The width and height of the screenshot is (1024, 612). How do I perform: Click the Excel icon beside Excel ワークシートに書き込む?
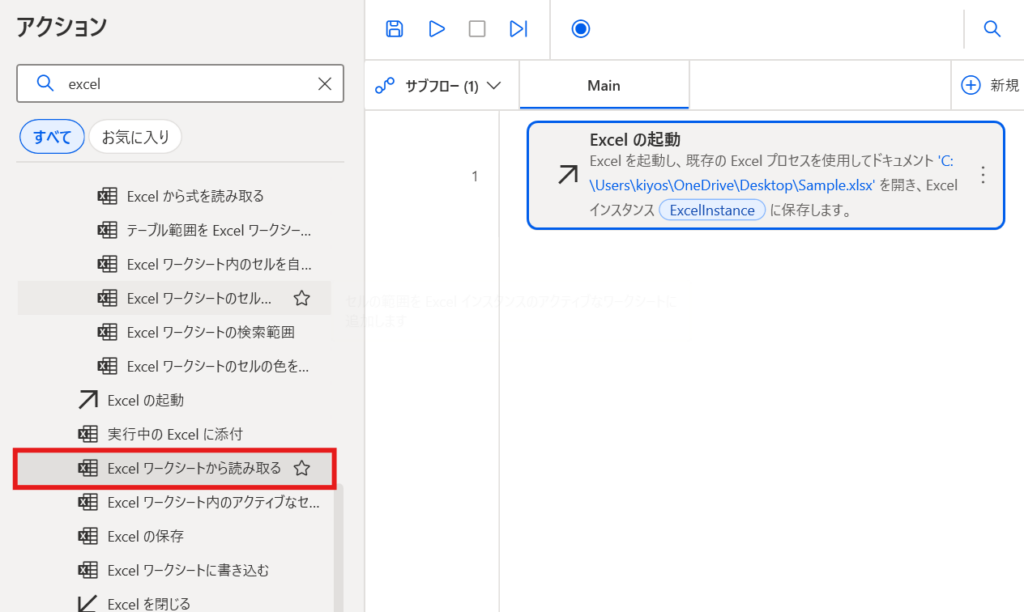click(88, 570)
